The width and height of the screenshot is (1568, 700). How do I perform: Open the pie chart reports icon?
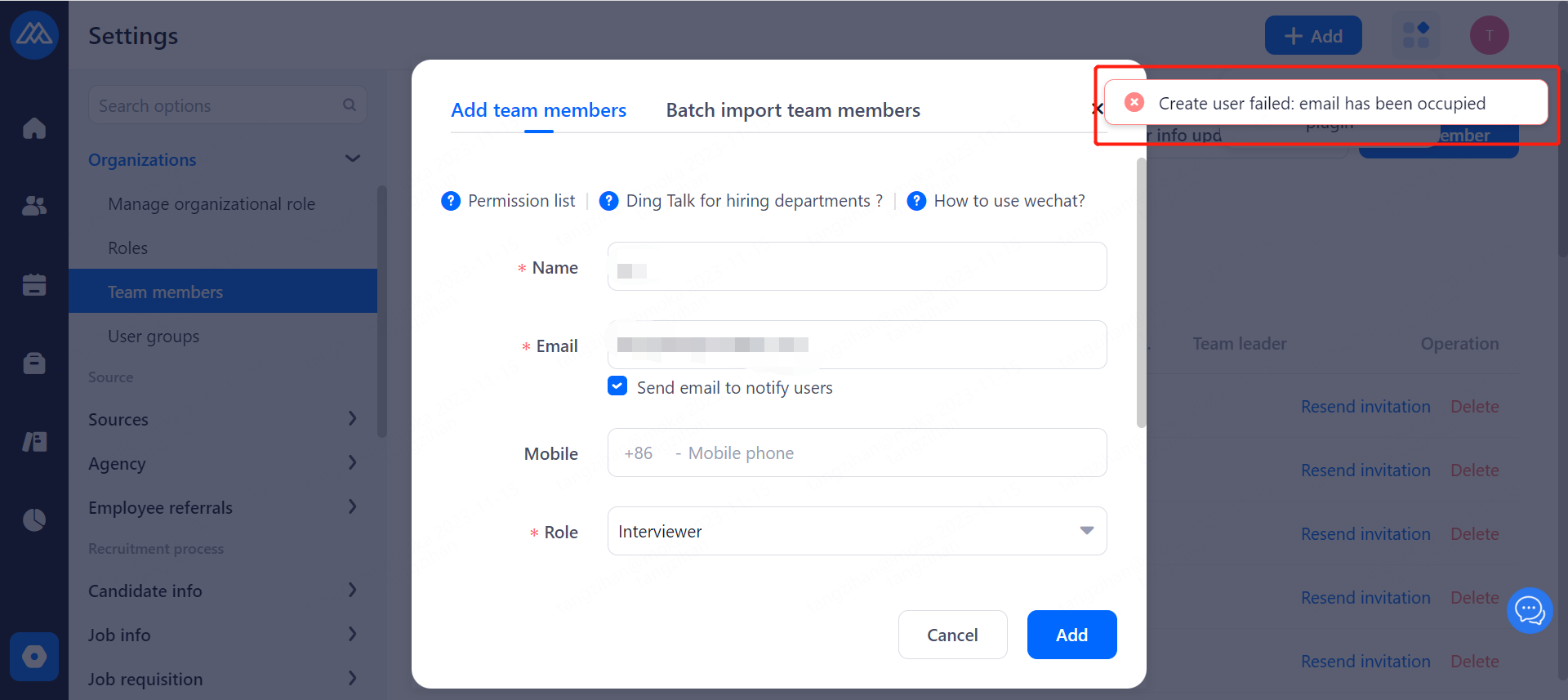coord(34,519)
